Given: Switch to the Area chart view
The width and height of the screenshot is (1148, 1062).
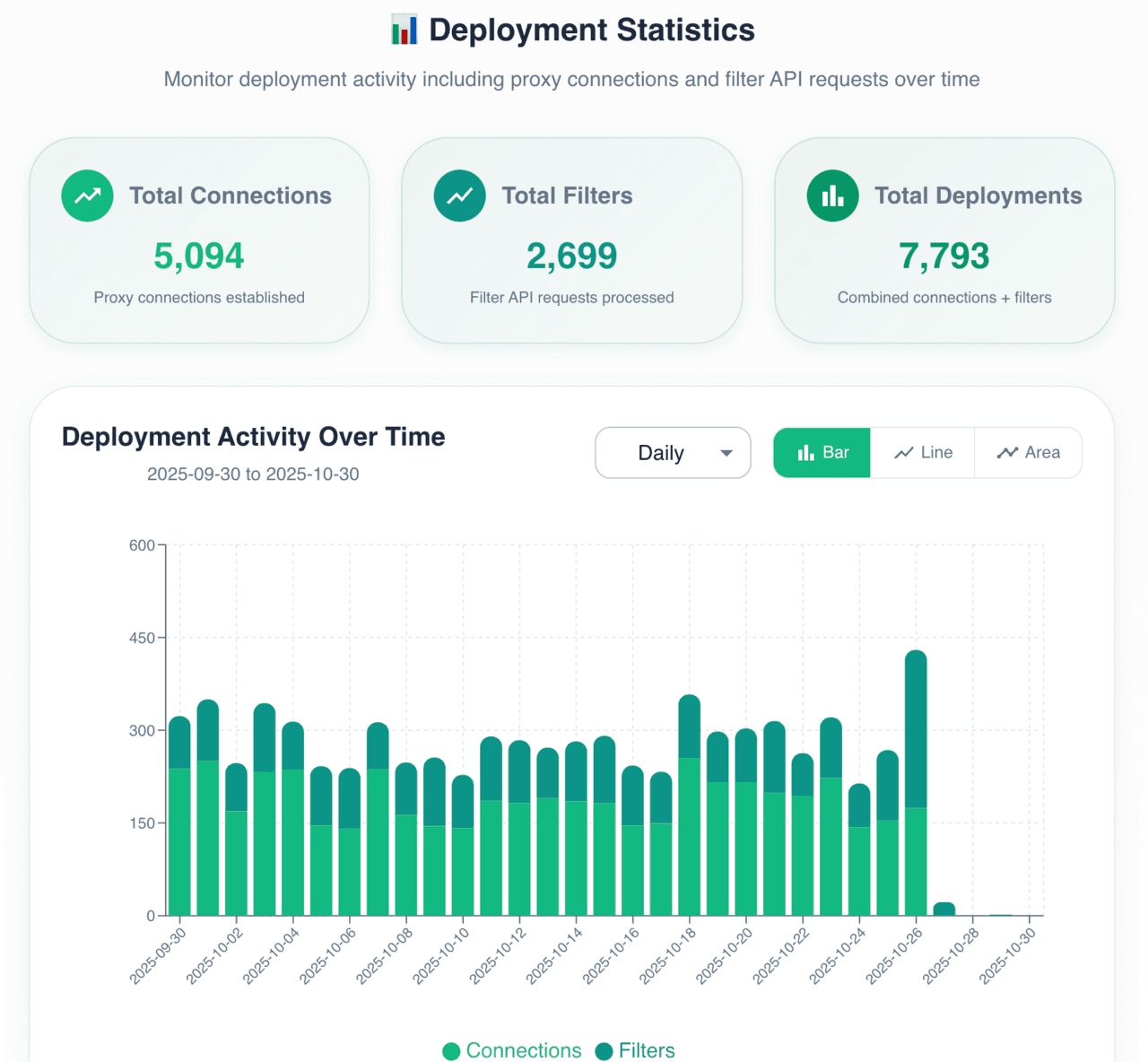Looking at the screenshot, I should pyautogui.click(x=1028, y=453).
